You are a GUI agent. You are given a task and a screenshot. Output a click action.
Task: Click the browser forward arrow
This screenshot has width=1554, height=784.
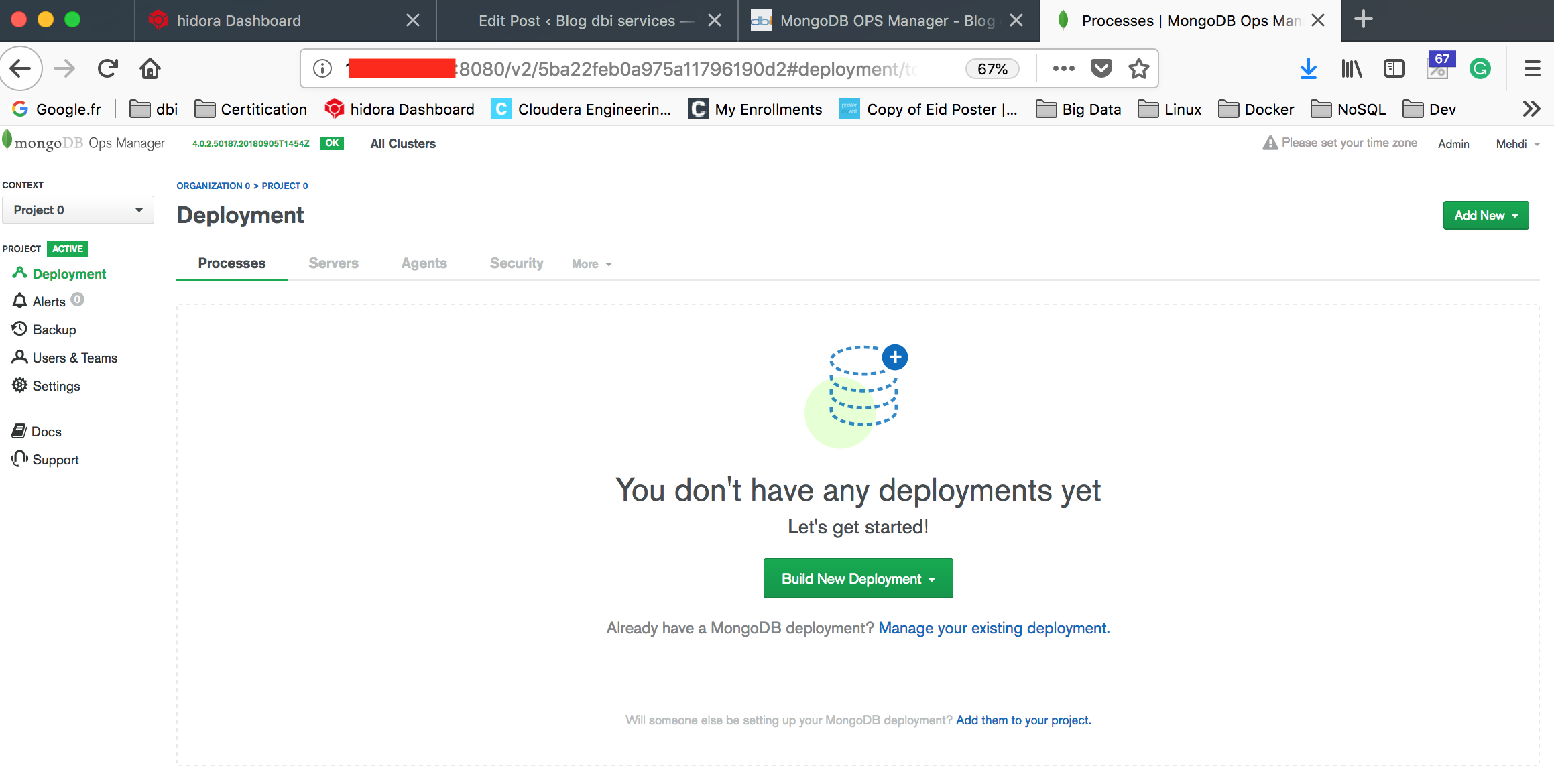click(x=64, y=68)
